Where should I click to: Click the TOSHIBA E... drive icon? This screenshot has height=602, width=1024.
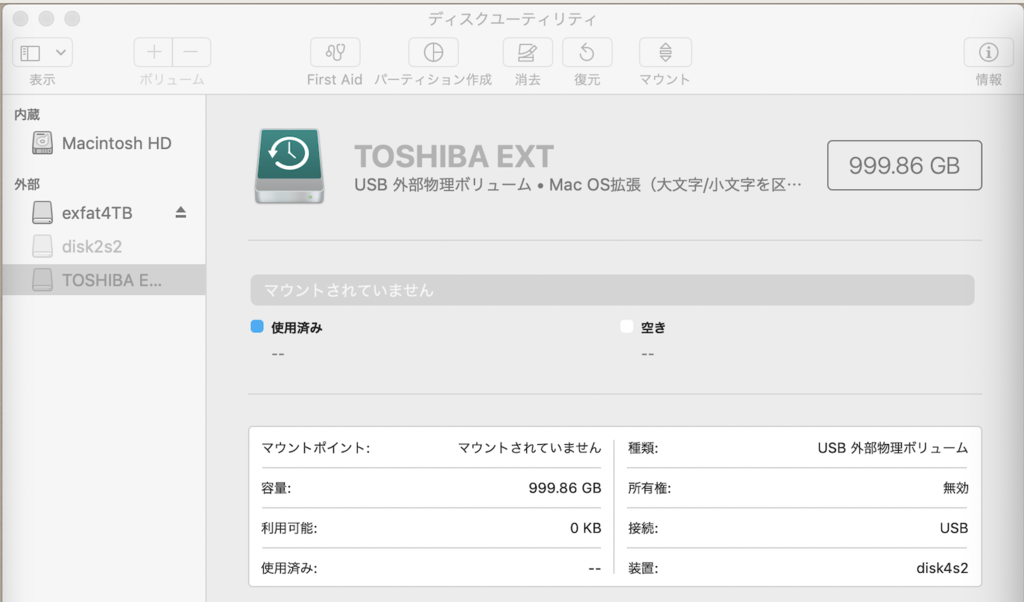tap(42, 280)
